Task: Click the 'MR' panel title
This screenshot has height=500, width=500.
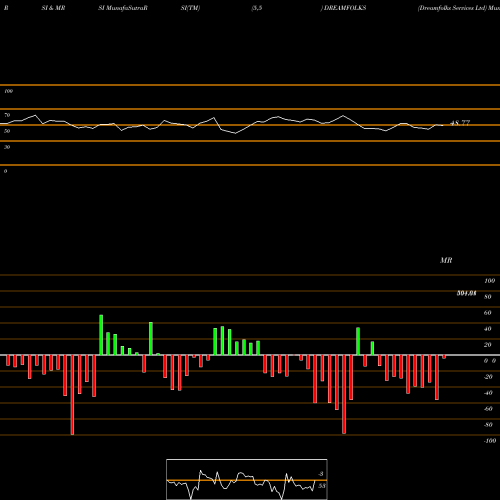Action: click(446, 260)
